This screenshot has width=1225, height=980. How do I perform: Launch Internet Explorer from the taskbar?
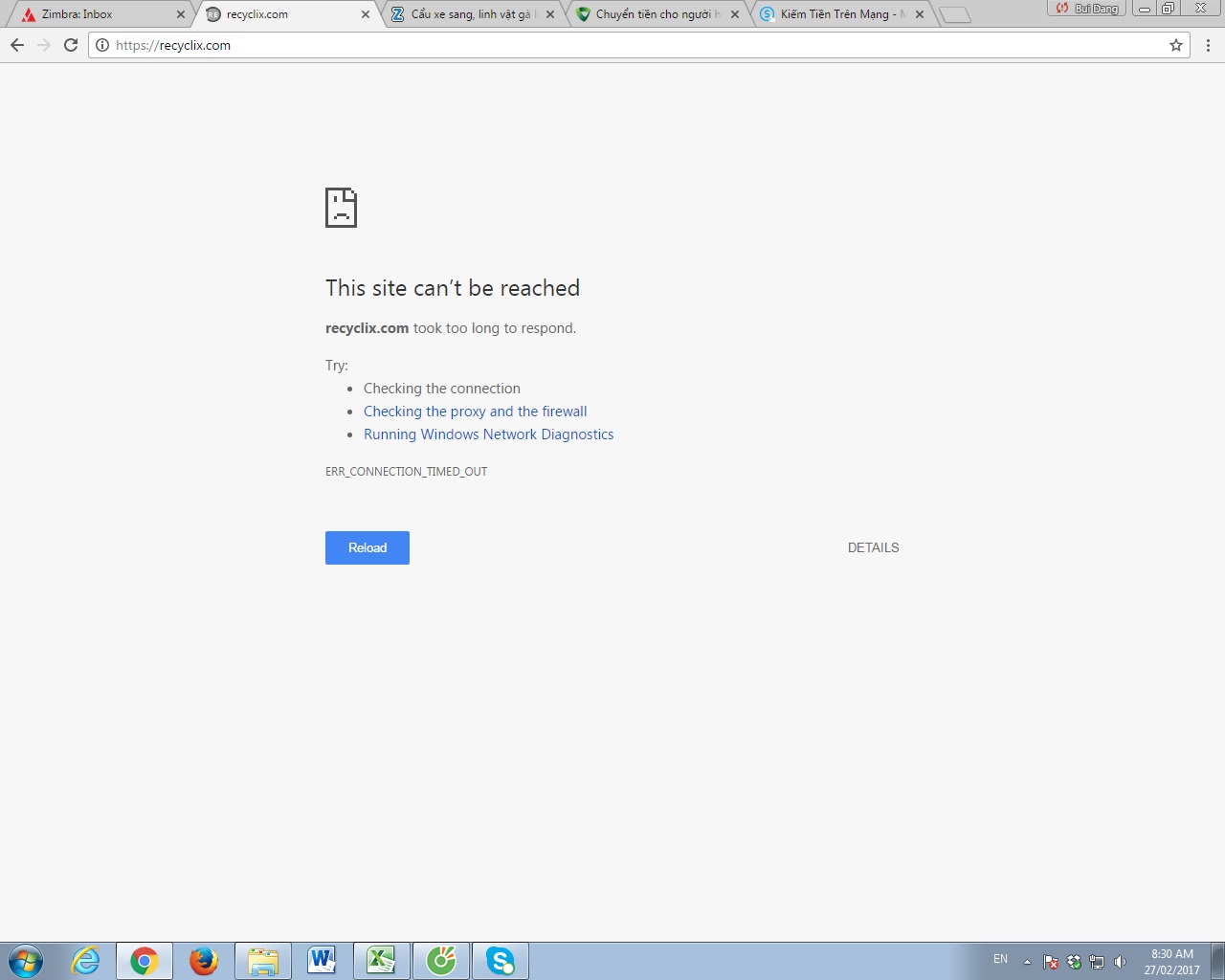86,961
